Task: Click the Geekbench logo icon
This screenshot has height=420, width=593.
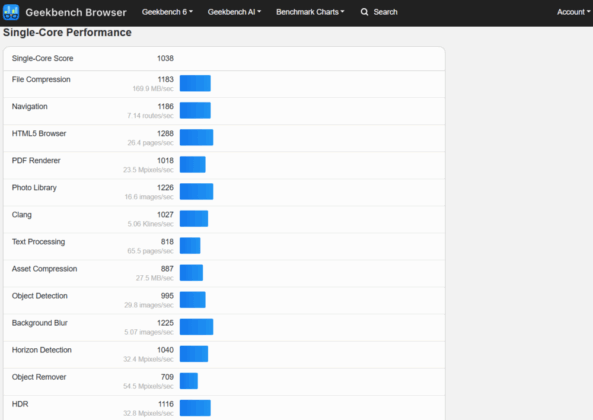Action: click(x=11, y=12)
